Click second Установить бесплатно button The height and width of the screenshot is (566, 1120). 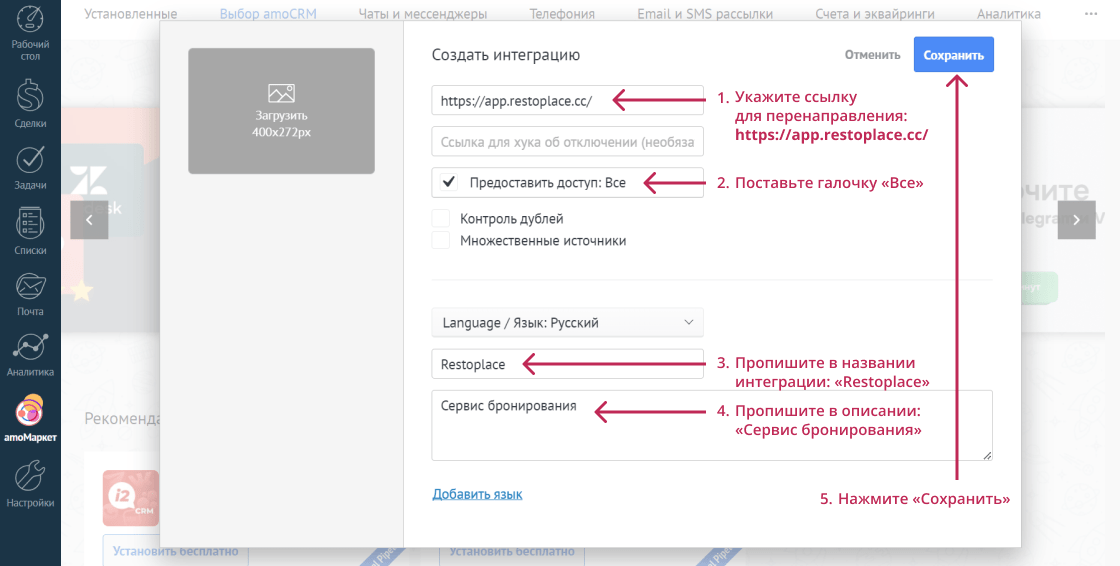pyautogui.click(x=512, y=551)
